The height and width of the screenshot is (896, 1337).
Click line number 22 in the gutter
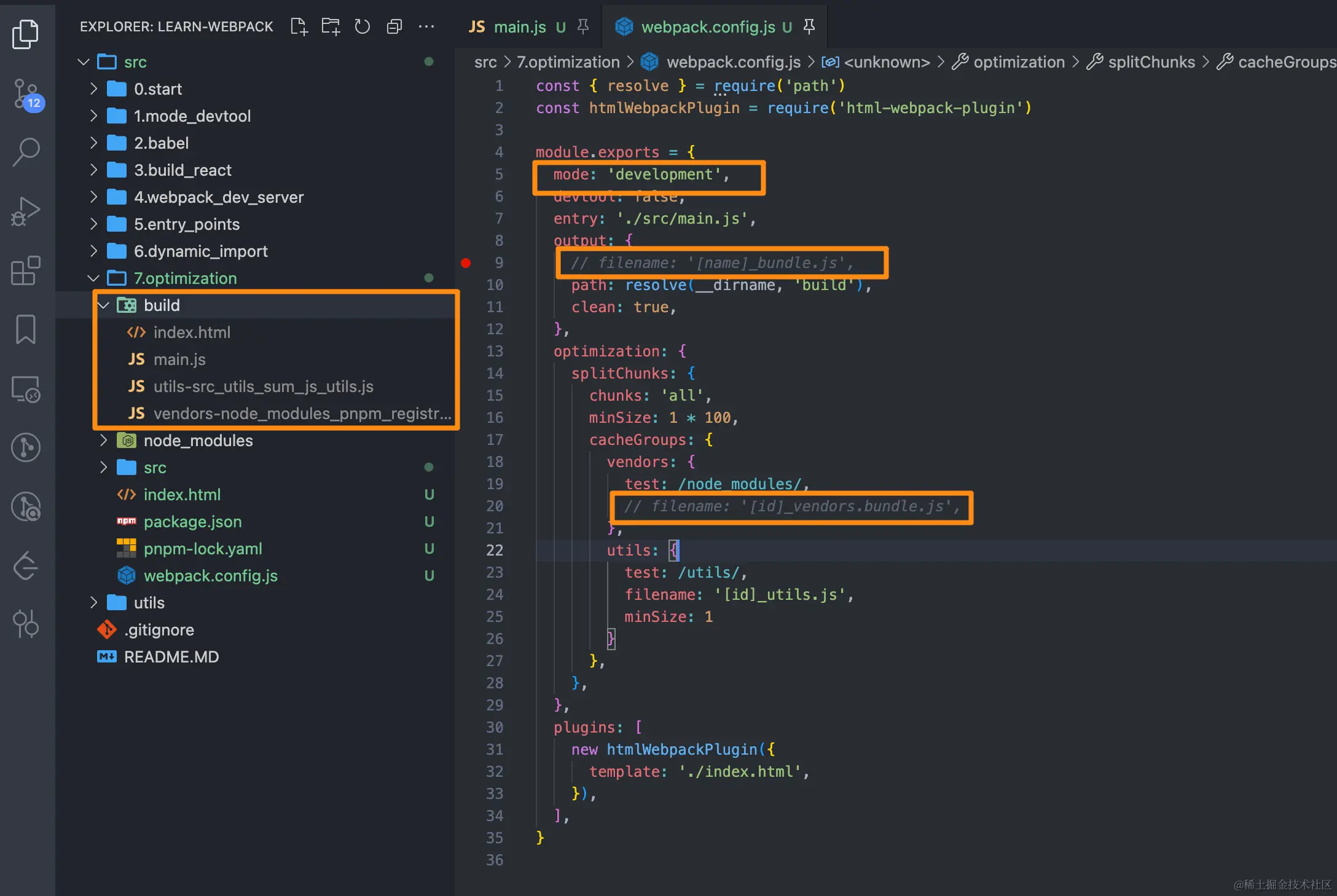point(495,551)
